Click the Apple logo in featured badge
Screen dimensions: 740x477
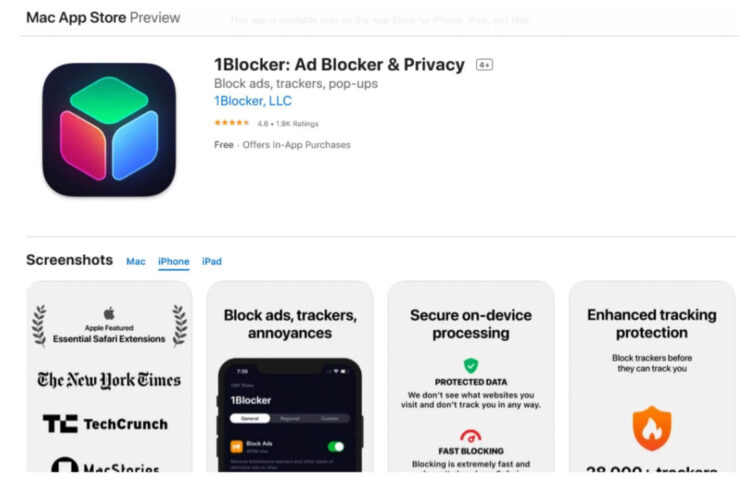109,313
